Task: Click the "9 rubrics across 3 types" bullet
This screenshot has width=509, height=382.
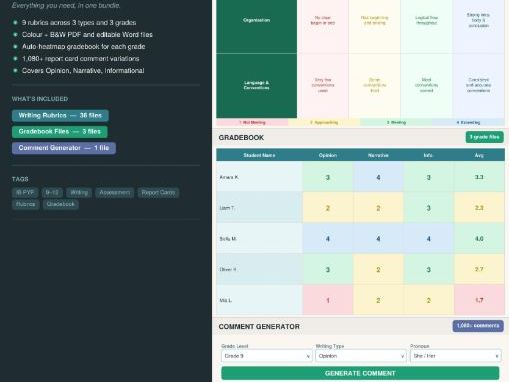Action: [79, 23]
